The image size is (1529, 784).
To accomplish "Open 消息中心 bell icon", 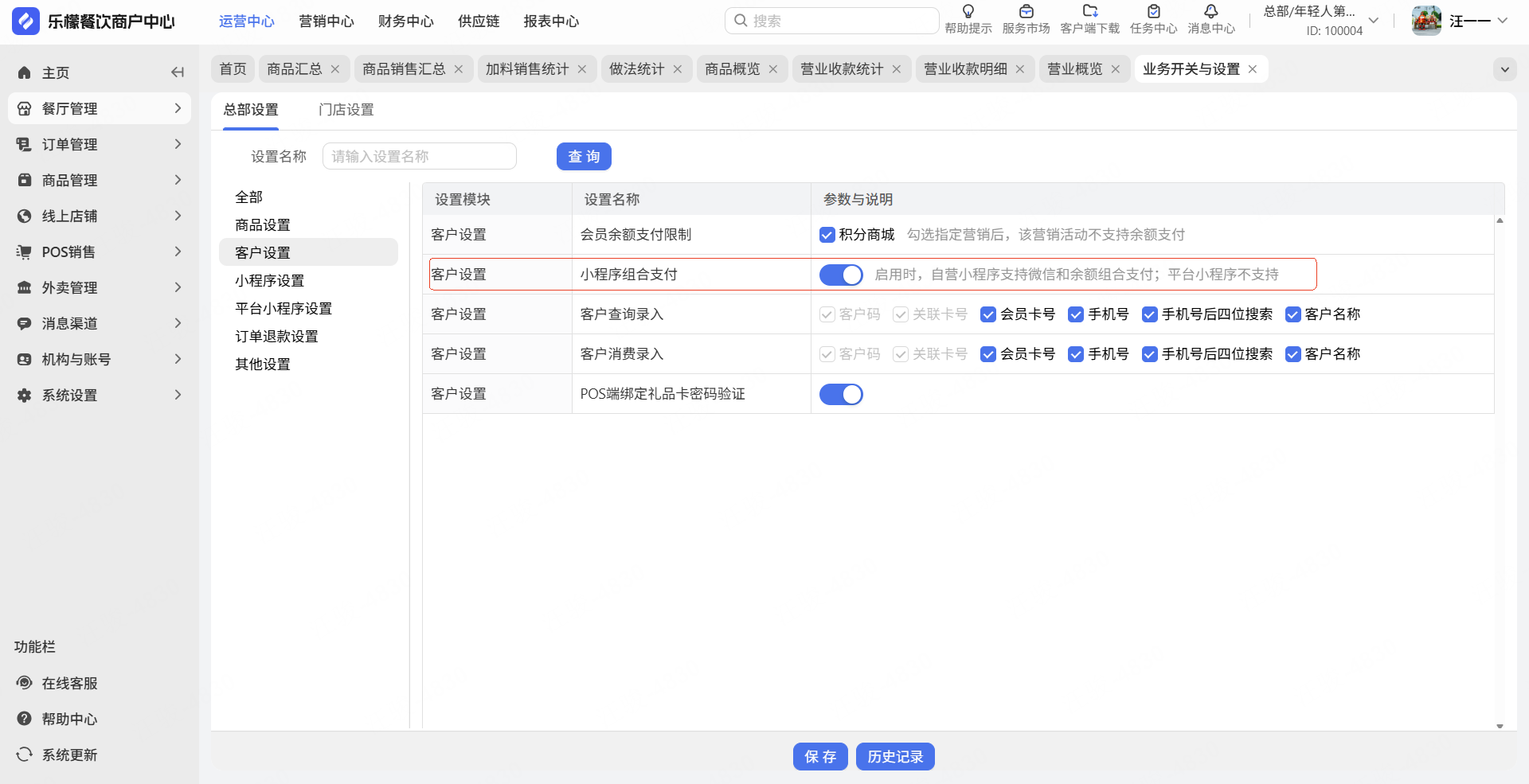I will [1210, 12].
